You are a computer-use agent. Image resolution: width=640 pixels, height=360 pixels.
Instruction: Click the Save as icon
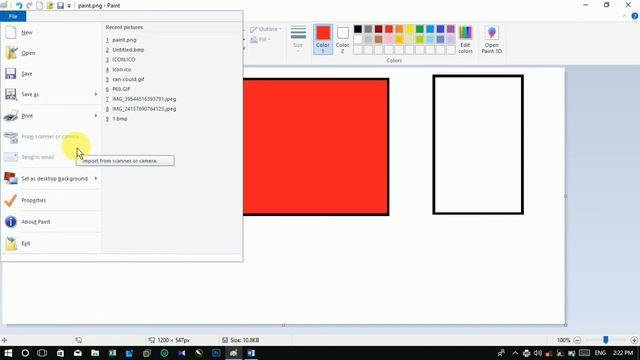point(11,94)
